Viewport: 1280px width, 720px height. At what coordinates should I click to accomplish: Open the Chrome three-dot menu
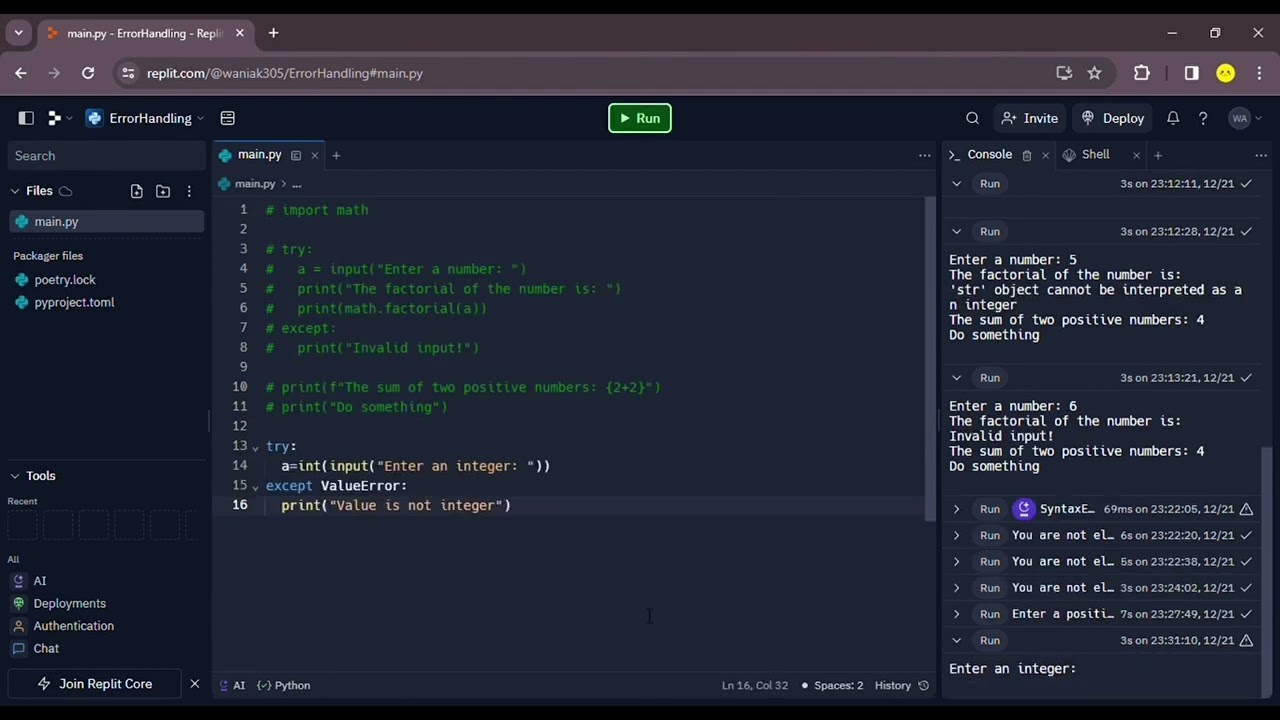1259,73
